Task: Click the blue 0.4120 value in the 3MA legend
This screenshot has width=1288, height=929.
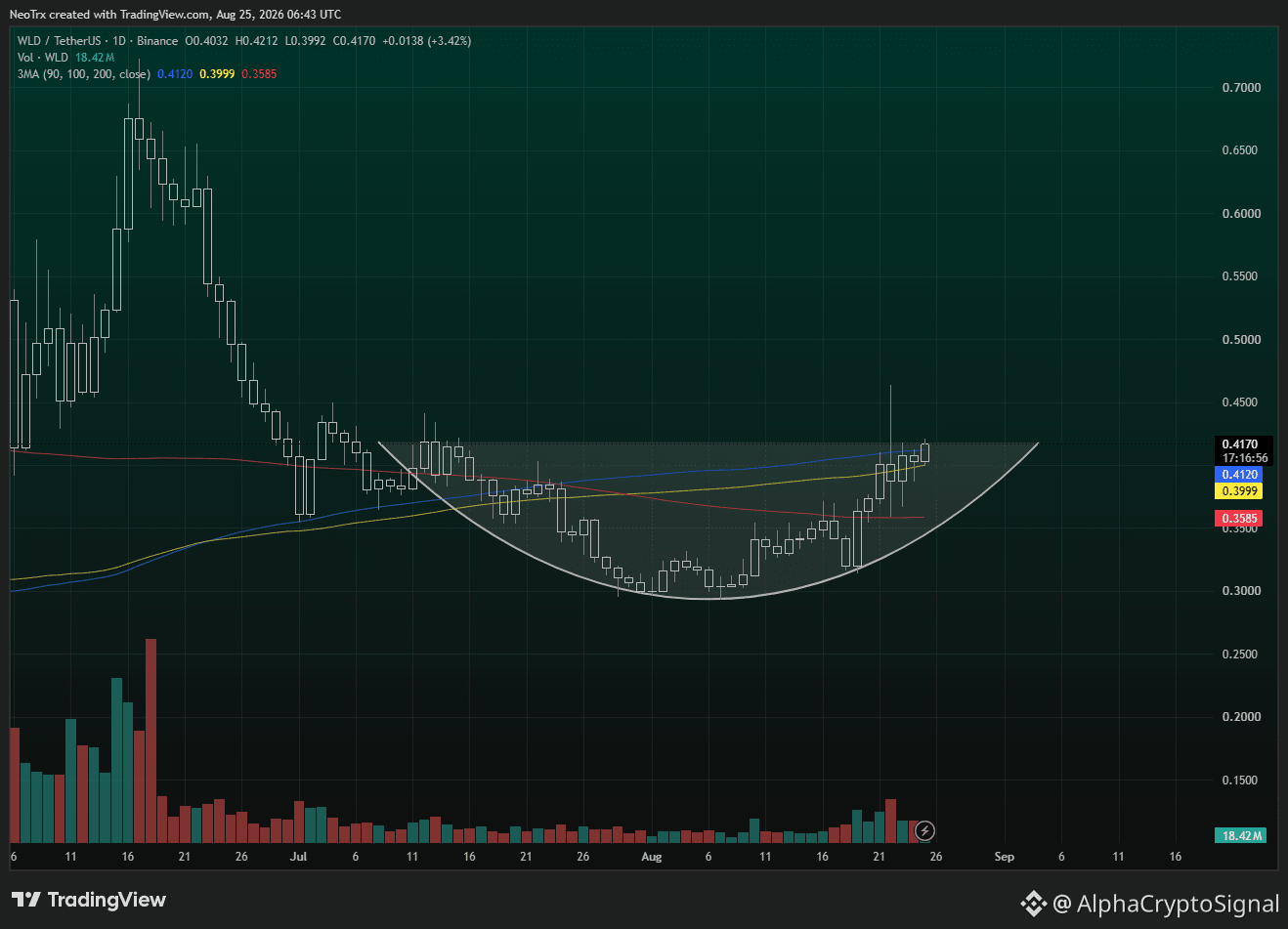Action: pyautogui.click(x=175, y=74)
